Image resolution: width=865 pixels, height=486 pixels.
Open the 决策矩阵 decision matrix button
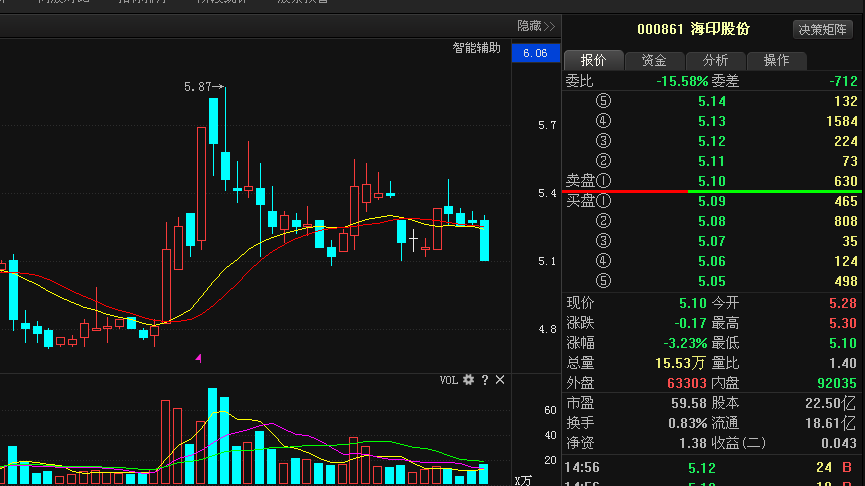[825, 29]
